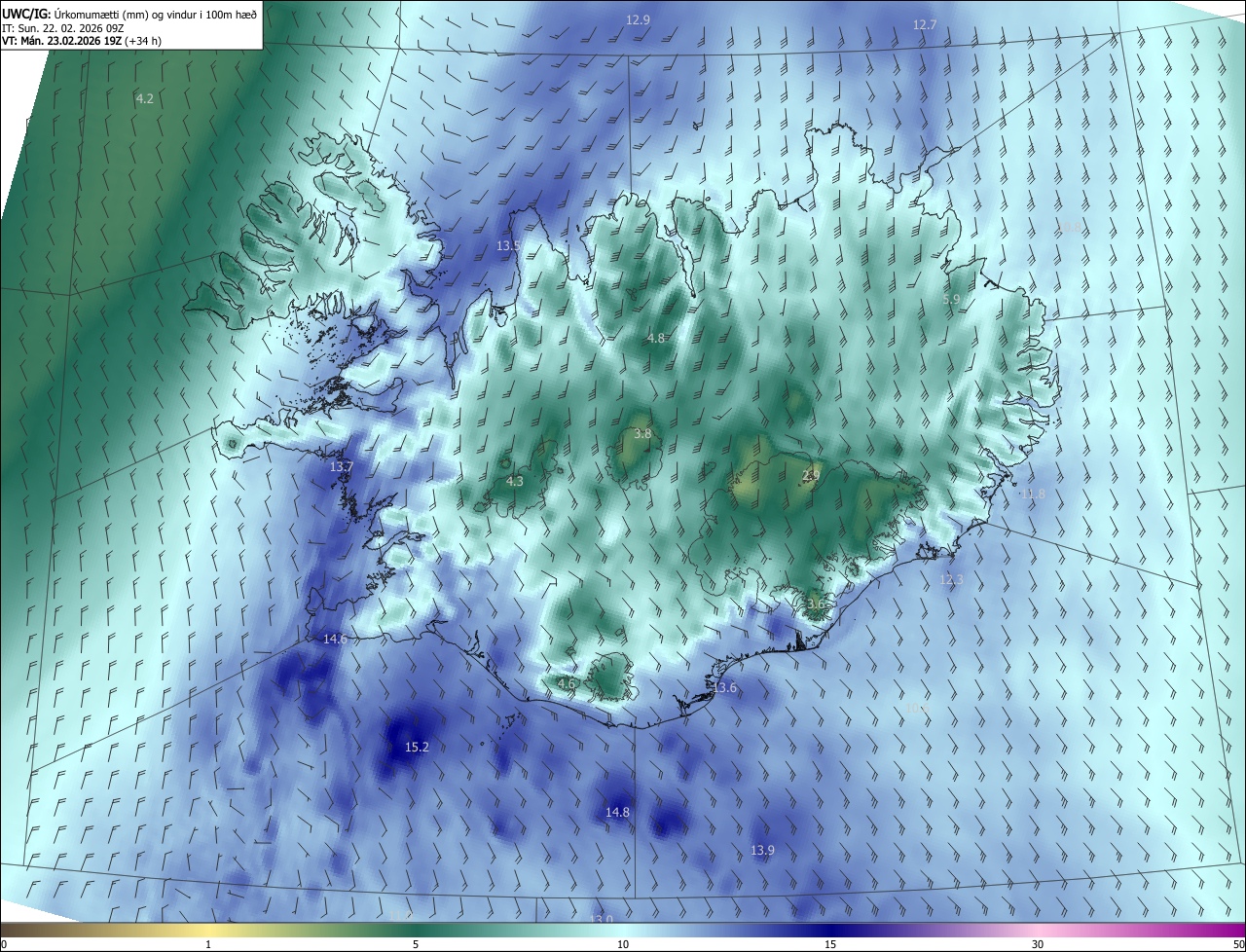
Task: Click the 5.9 value label
Action: [x=951, y=299]
